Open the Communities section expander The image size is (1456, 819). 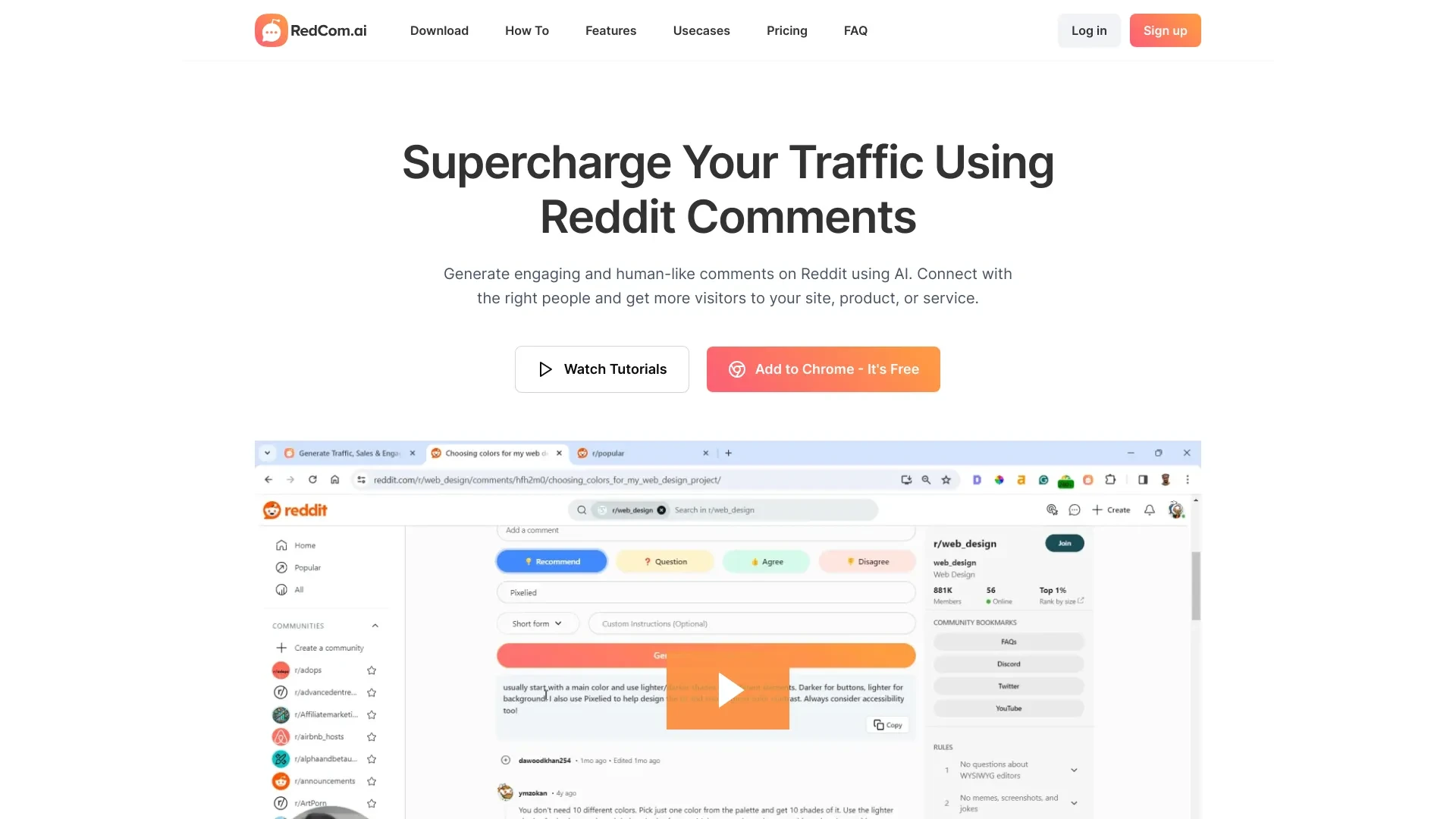click(x=376, y=625)
